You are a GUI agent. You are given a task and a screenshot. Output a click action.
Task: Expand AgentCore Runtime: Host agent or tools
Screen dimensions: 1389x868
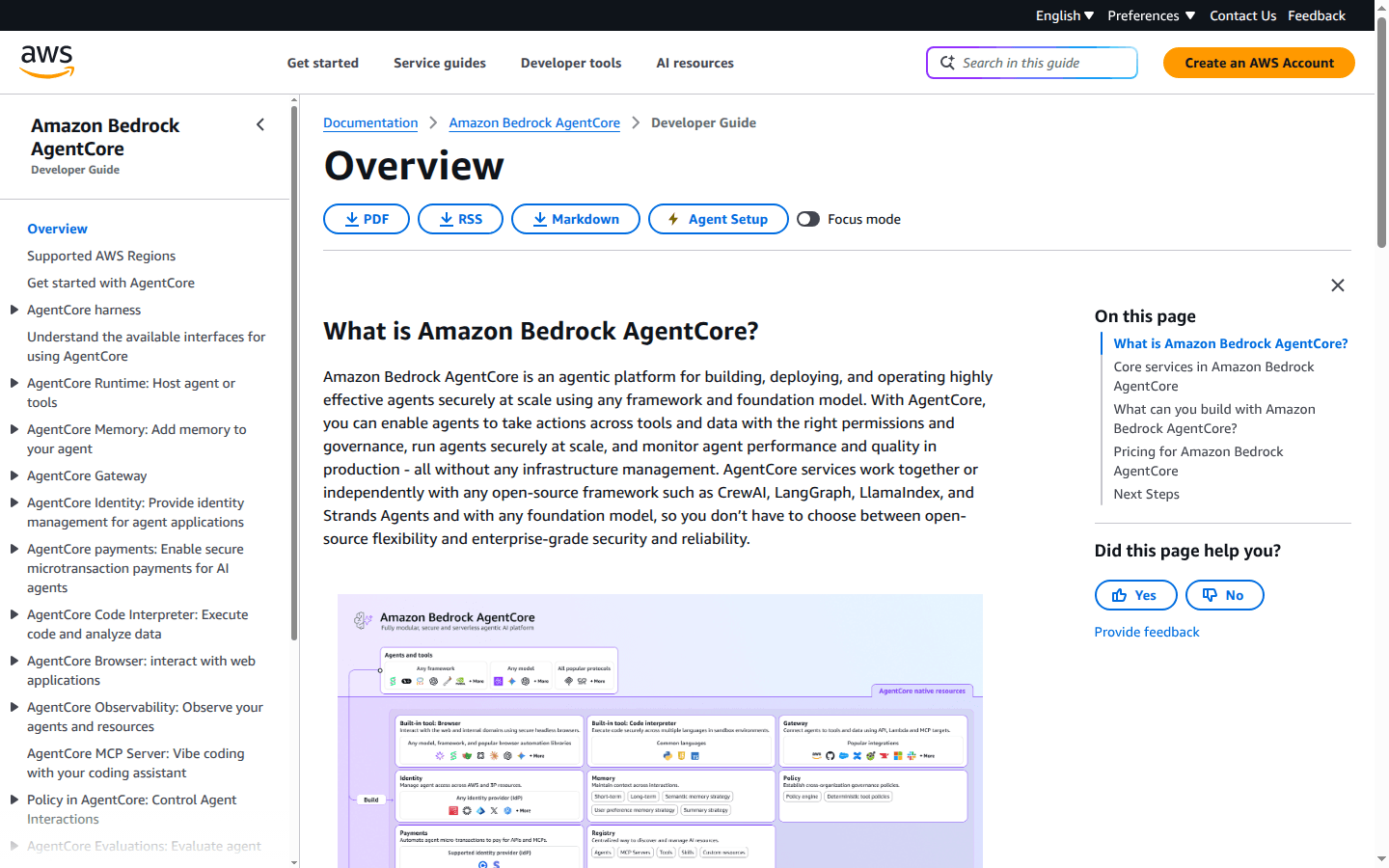click(x=14, y=383)
